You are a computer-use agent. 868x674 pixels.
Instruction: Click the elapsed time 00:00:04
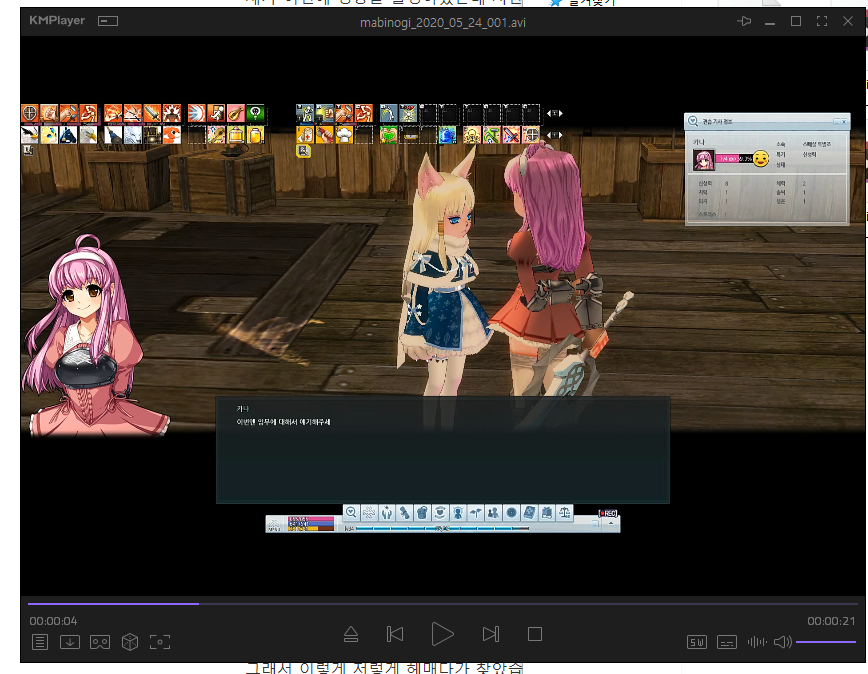pos(53,621)
